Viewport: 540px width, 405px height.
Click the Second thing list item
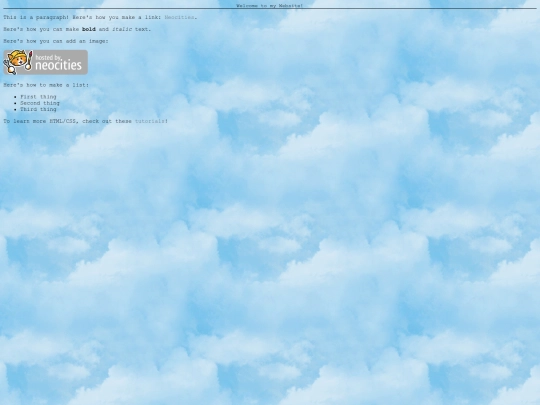coord(40,103)
